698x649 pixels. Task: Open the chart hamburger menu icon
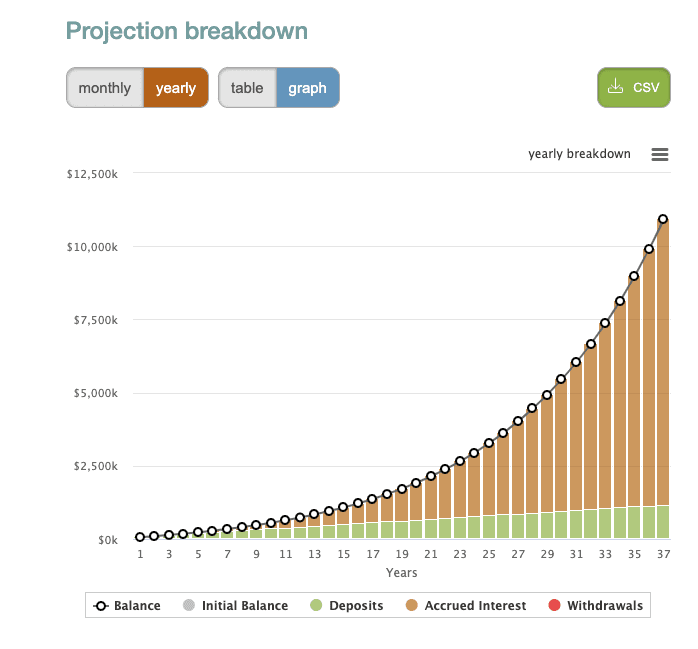[659, 154]
